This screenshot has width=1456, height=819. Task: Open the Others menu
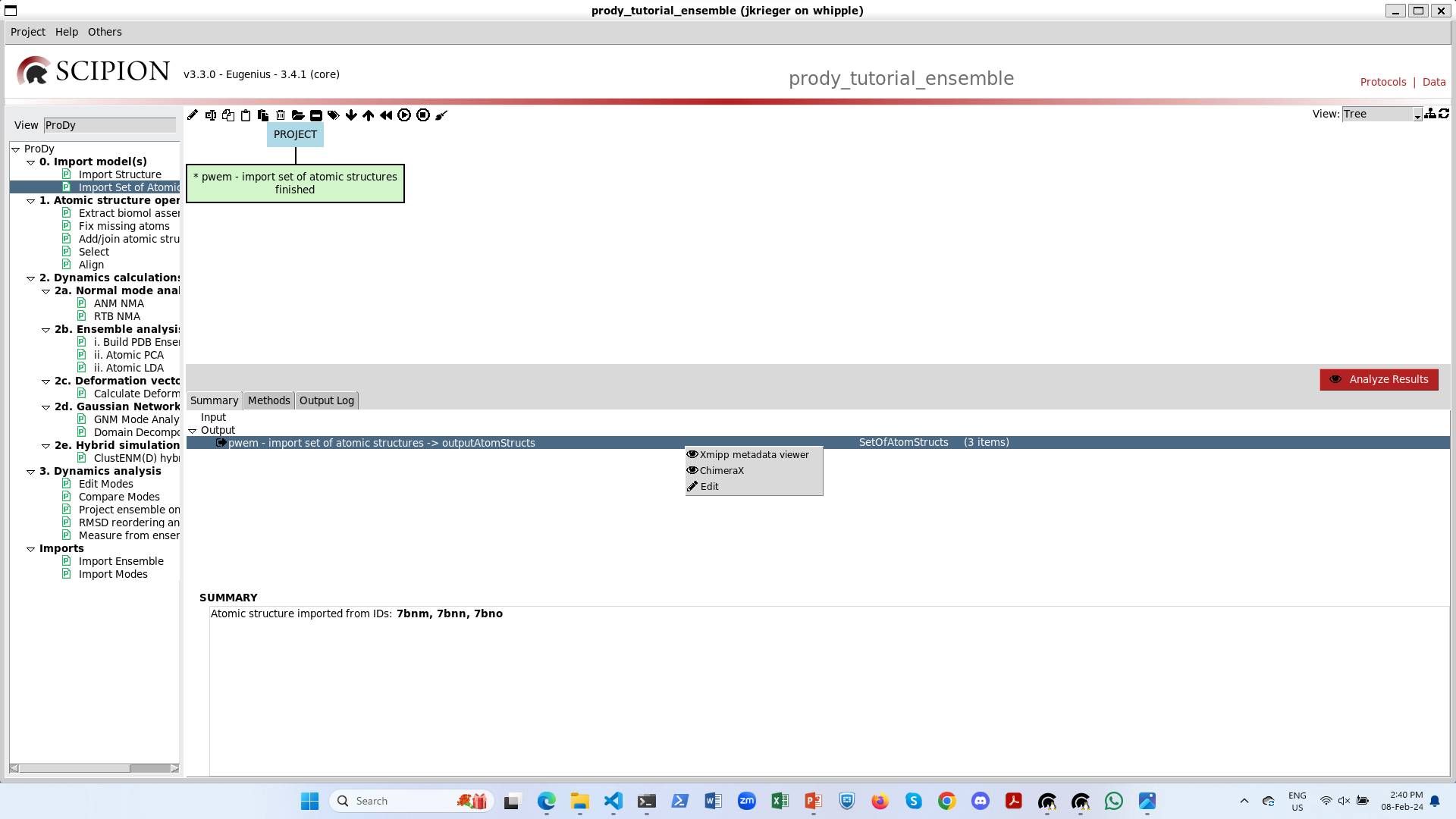pyautogui.click(x=105, y=32)
